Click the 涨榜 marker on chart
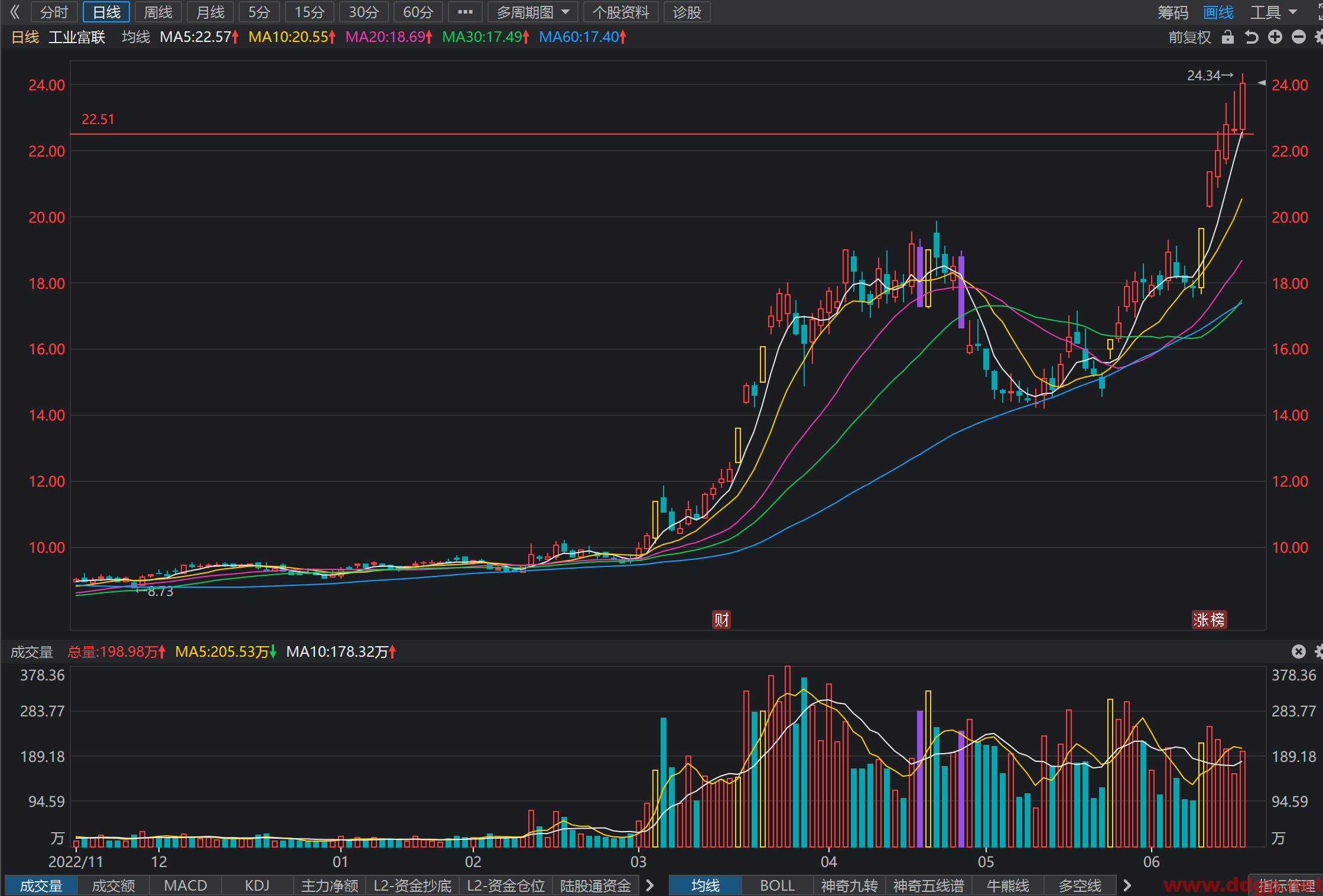The width and height of the screenshot is (1323, 896). pos(1209,620)
